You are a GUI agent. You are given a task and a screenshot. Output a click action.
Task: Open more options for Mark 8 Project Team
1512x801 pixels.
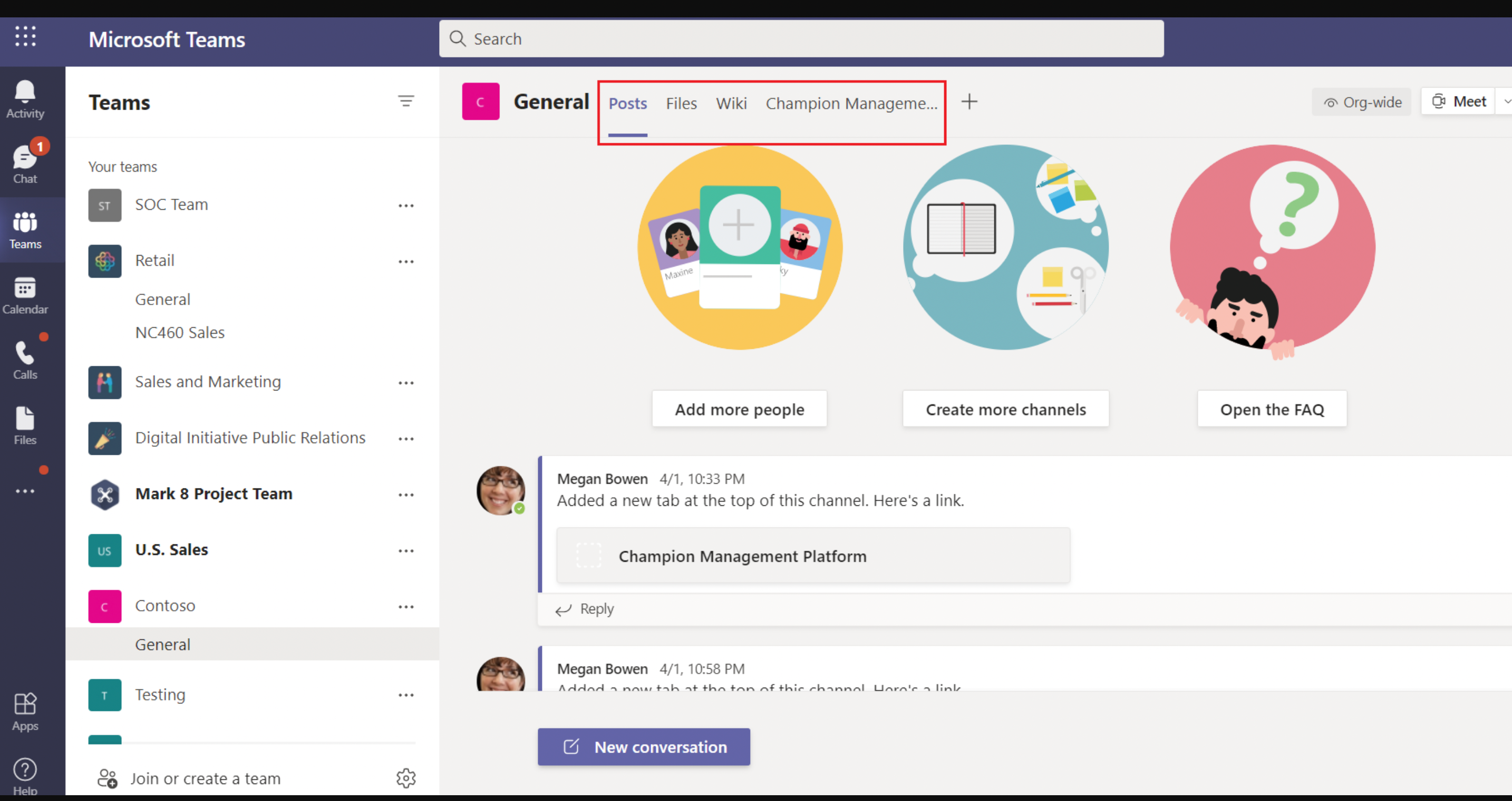[406, 495]
